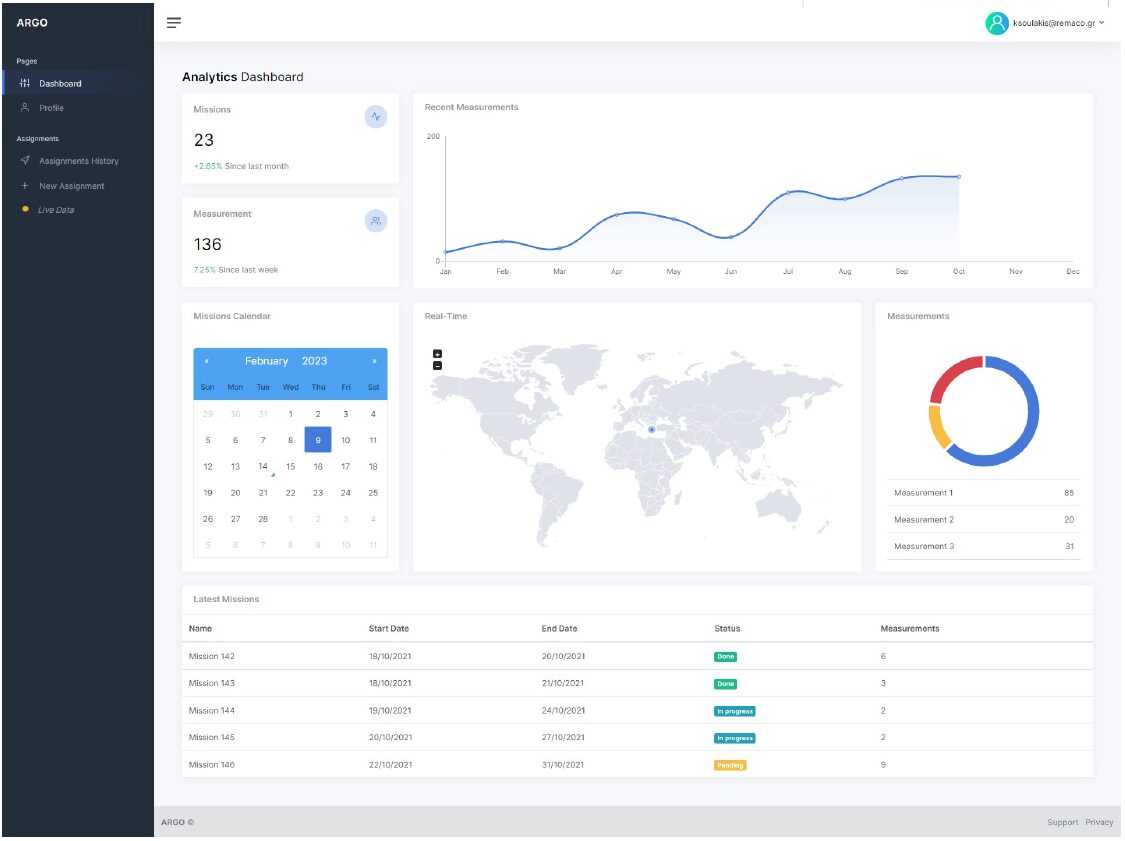Open the ksoulakis@remaco.gr account dropdown

coord(1059,23)
